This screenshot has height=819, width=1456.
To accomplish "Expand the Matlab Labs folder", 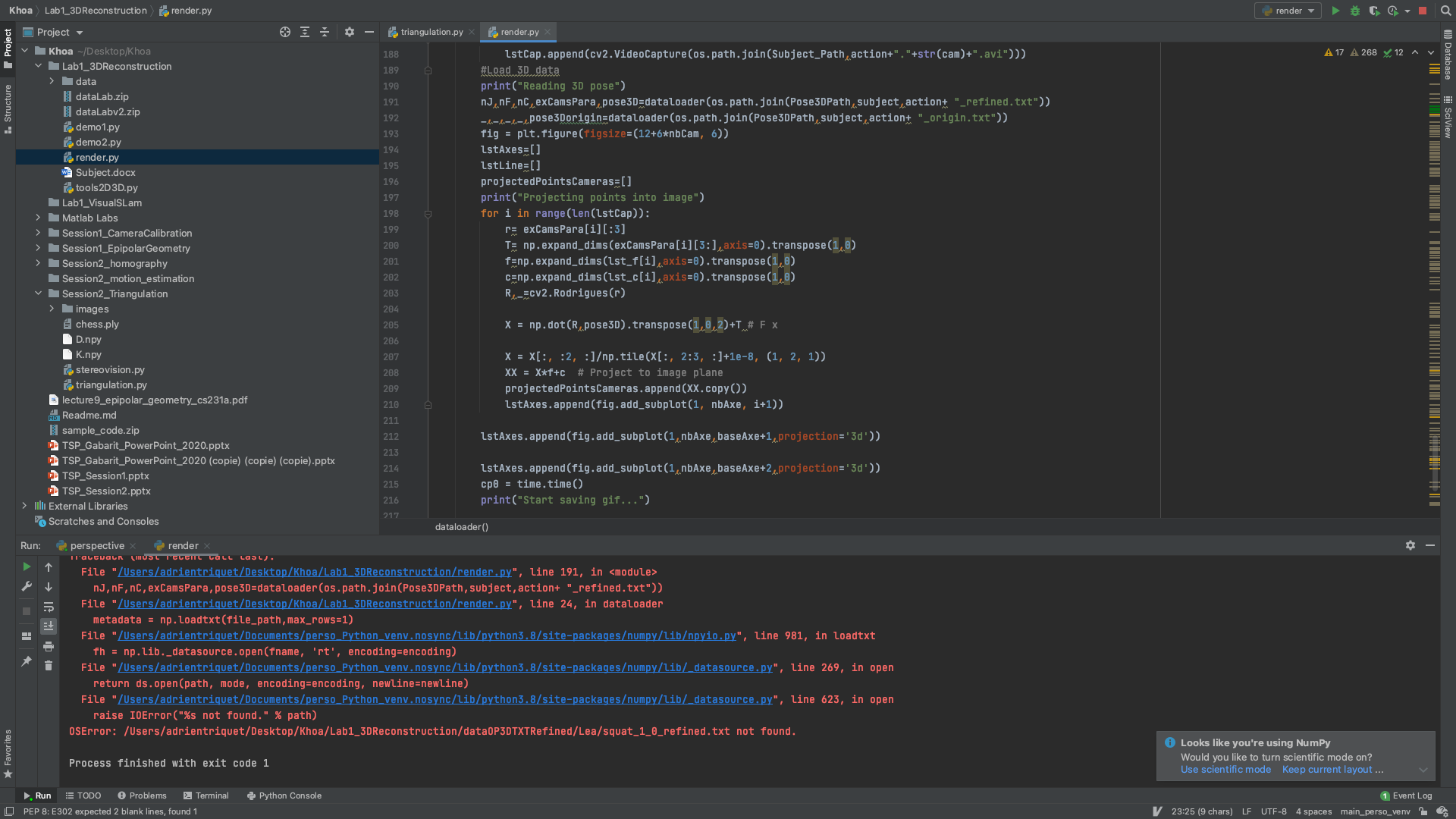I will (38, 218).
